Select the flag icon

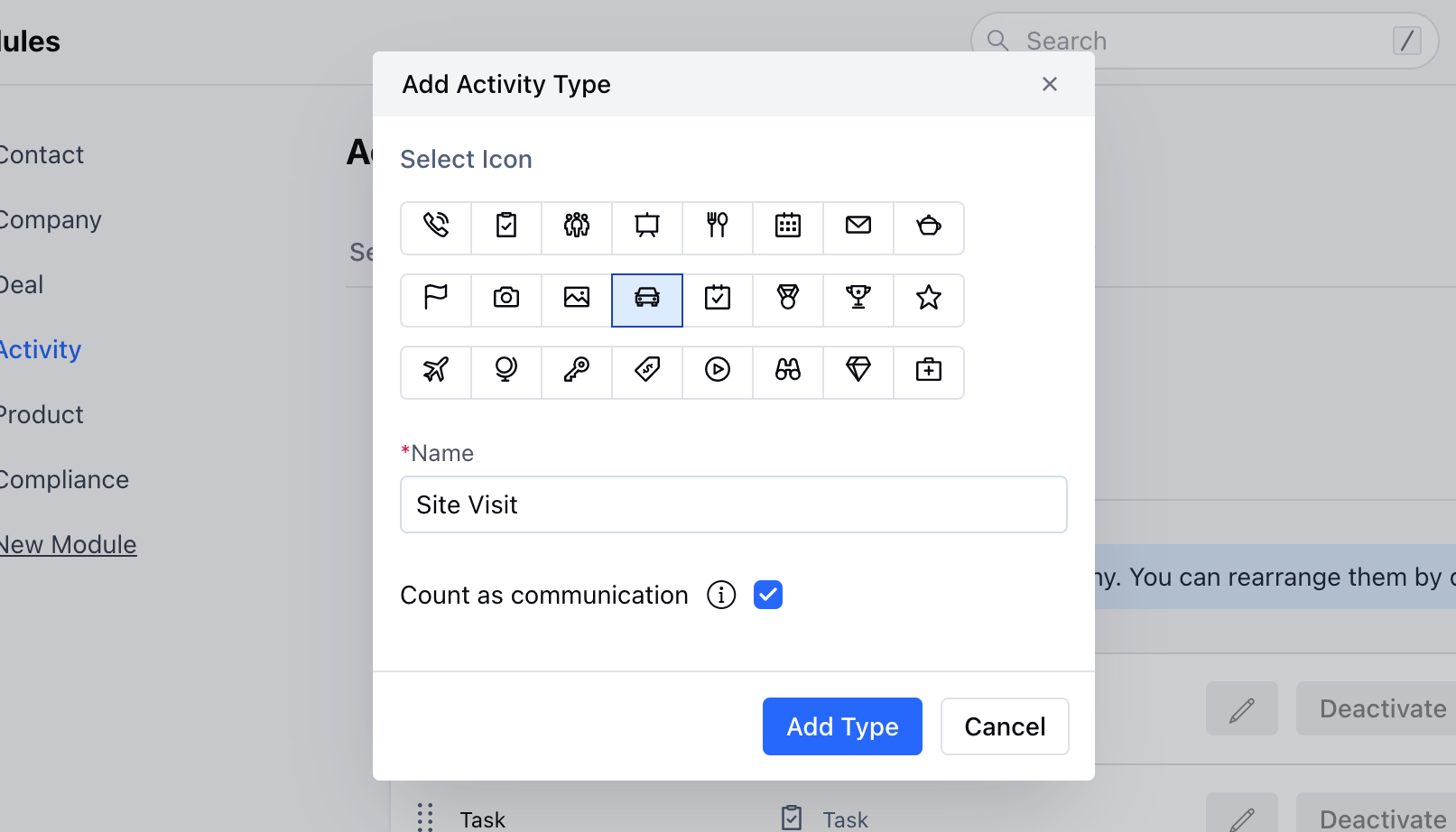pos(436,298)
